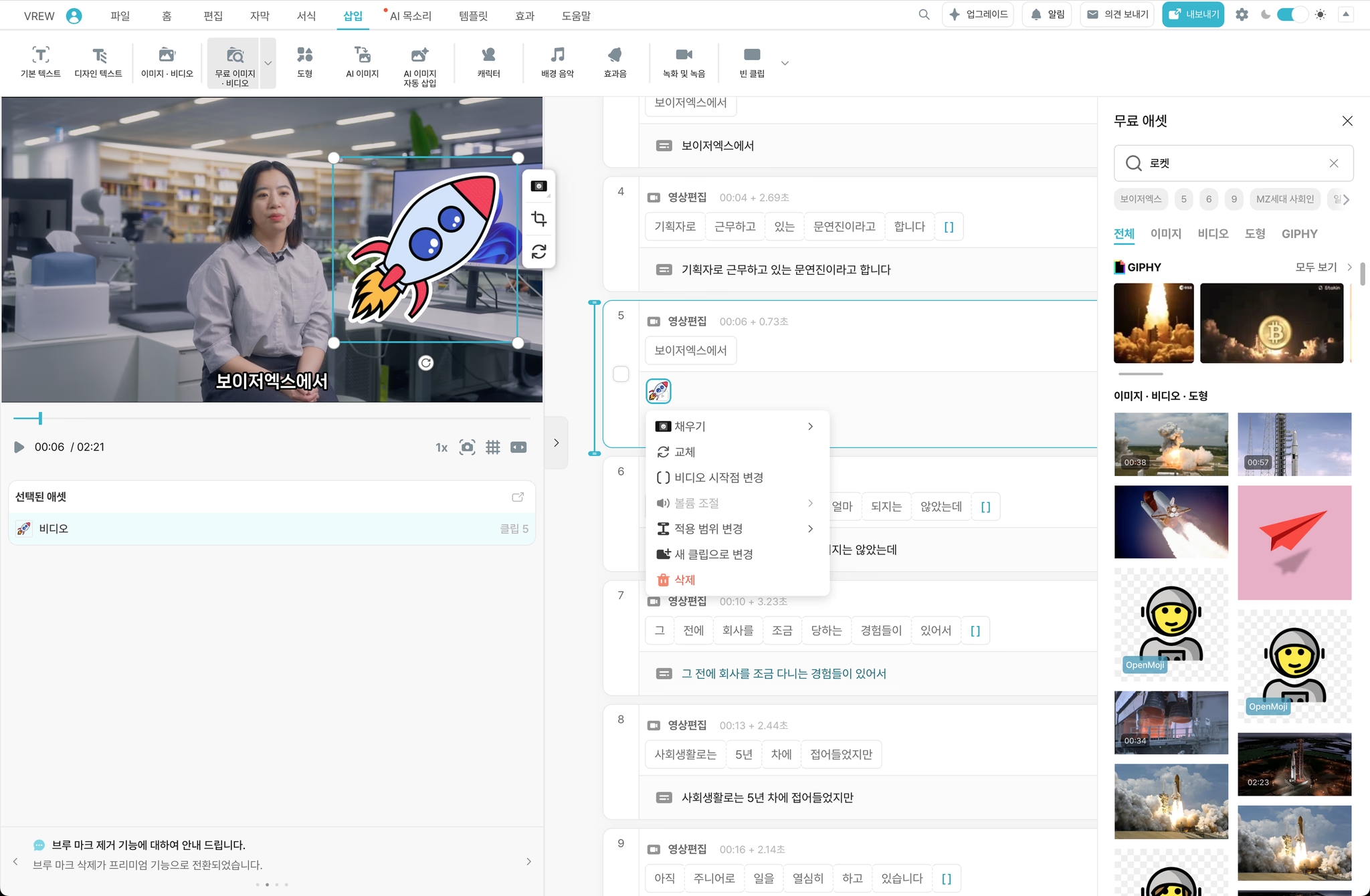Open 녹화 및 녹음 recording tool
The height and width of the screenshot is (896, 1370).
pos(684,62)
